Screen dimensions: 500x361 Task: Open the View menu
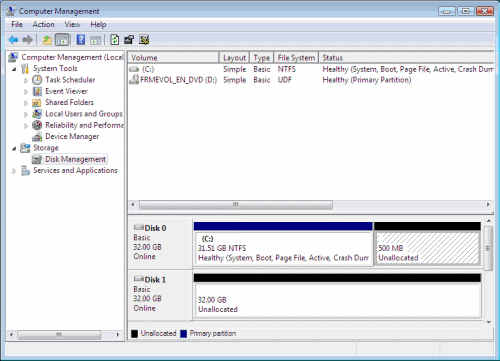point(72,24)
